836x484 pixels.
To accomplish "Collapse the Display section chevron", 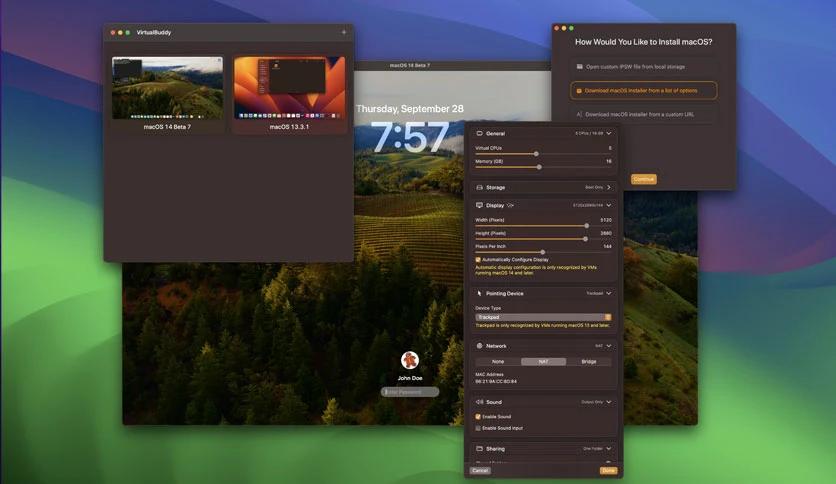I will coord(608,205).
